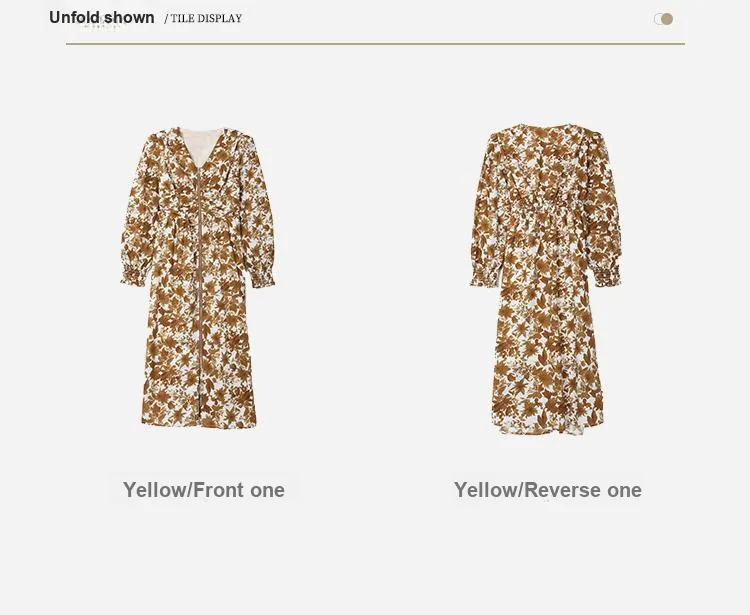The image size is (750, 615).
Task: Click the gold horizontal divider line
Action: click(x=375, y=44)
